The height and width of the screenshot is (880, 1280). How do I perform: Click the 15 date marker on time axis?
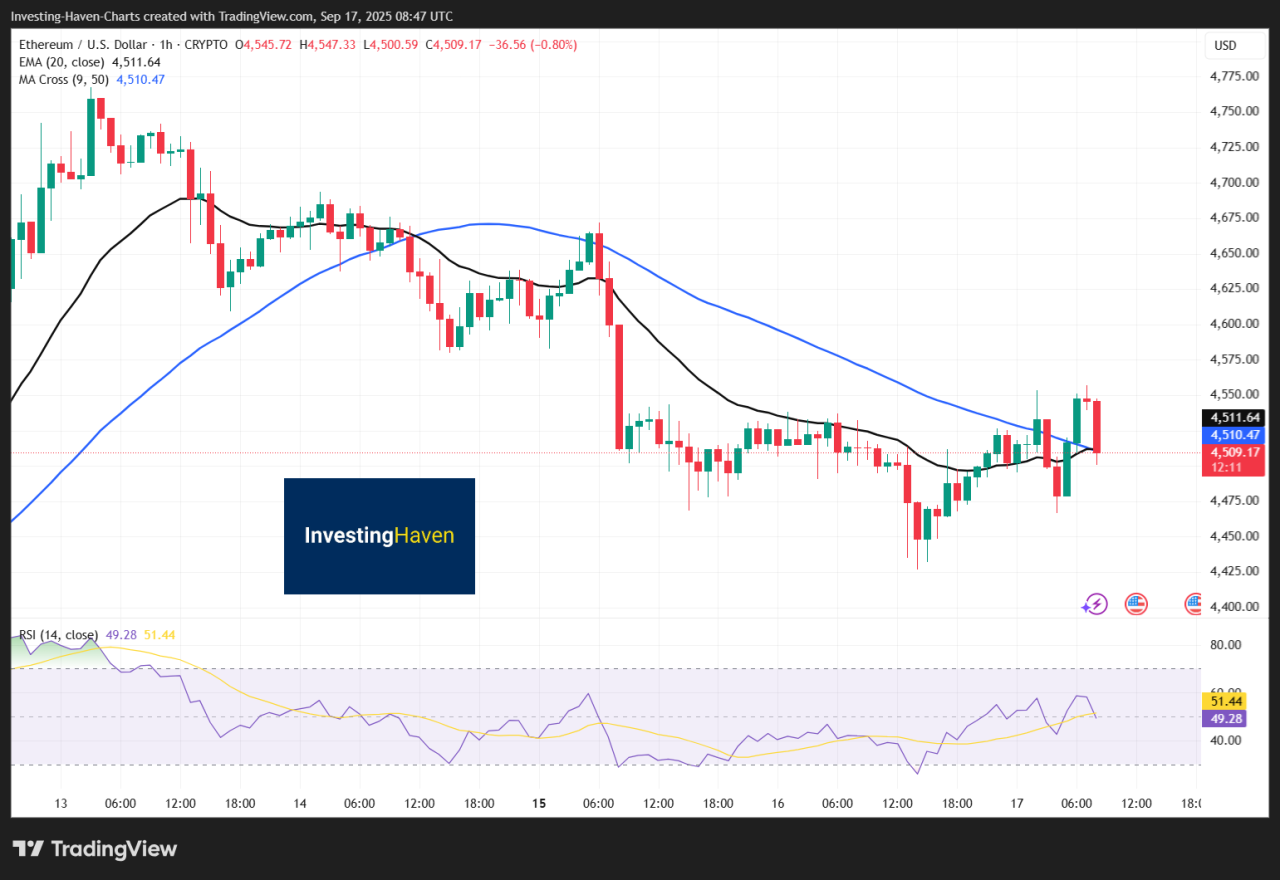(538, 803)
